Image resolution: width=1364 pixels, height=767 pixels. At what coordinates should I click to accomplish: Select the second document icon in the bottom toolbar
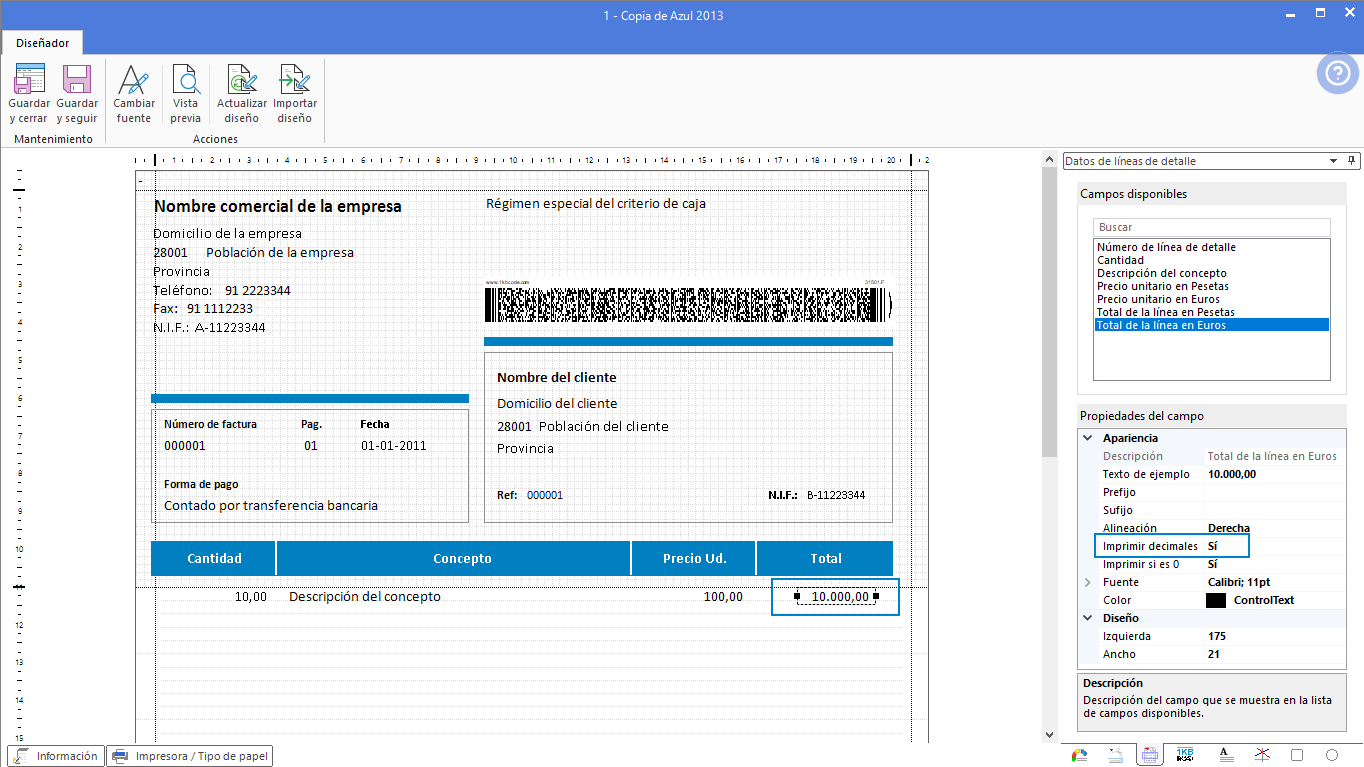[x=1114, y=755]
